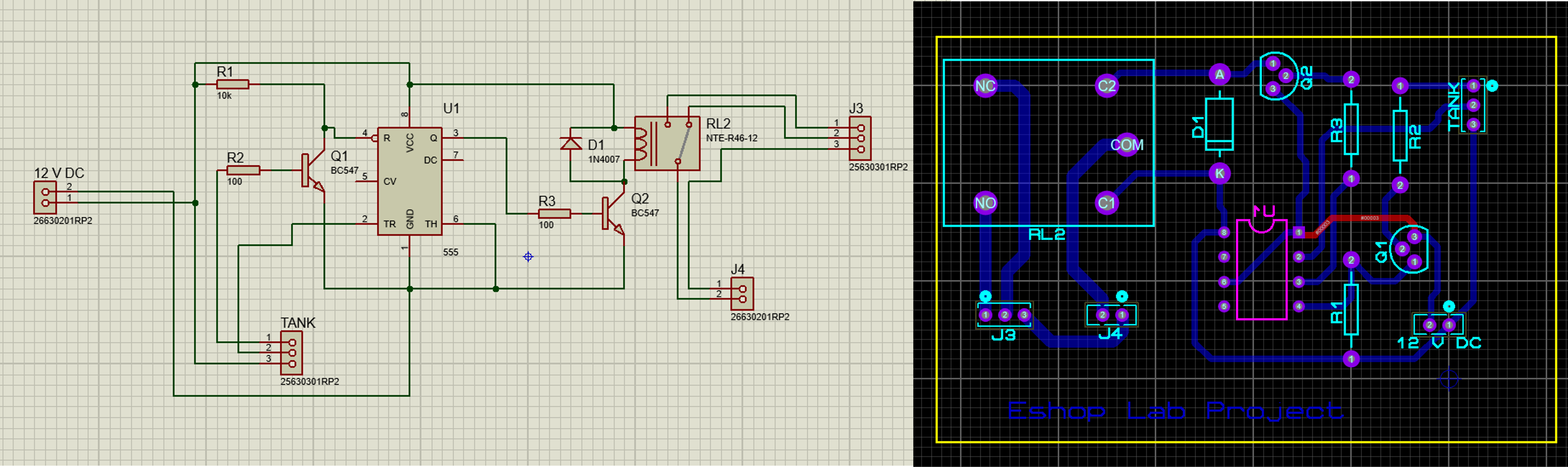Click the 555 value label below U1
This screenshot has height=467, width=1568.
tap(450, 252)
